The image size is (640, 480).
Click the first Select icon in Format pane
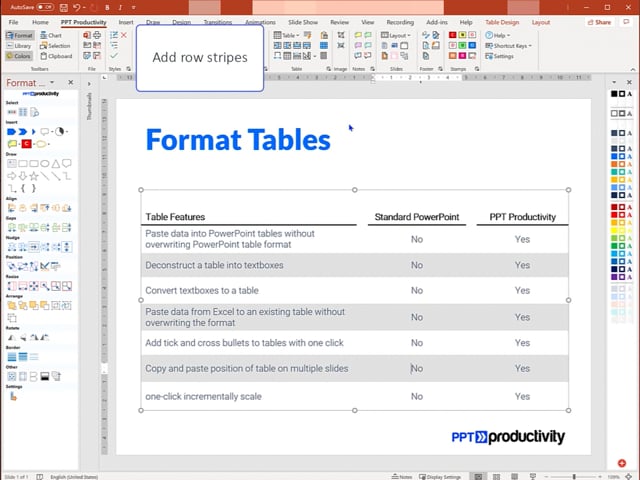coord(11,112)
